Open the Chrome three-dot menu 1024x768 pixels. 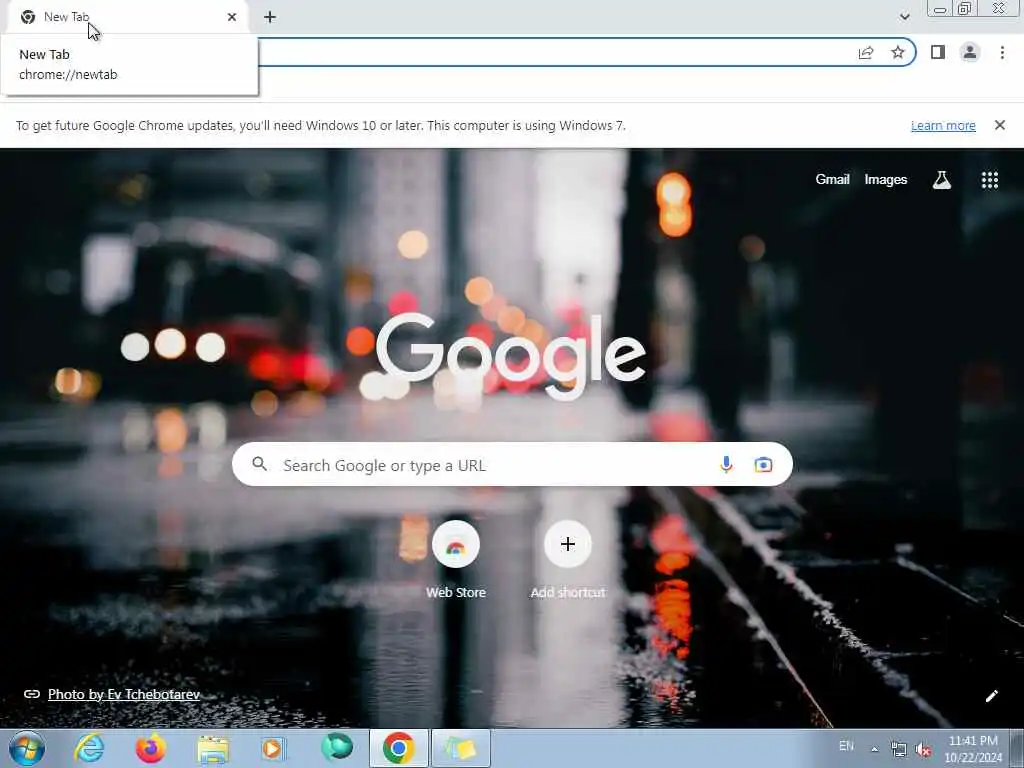1002,52
